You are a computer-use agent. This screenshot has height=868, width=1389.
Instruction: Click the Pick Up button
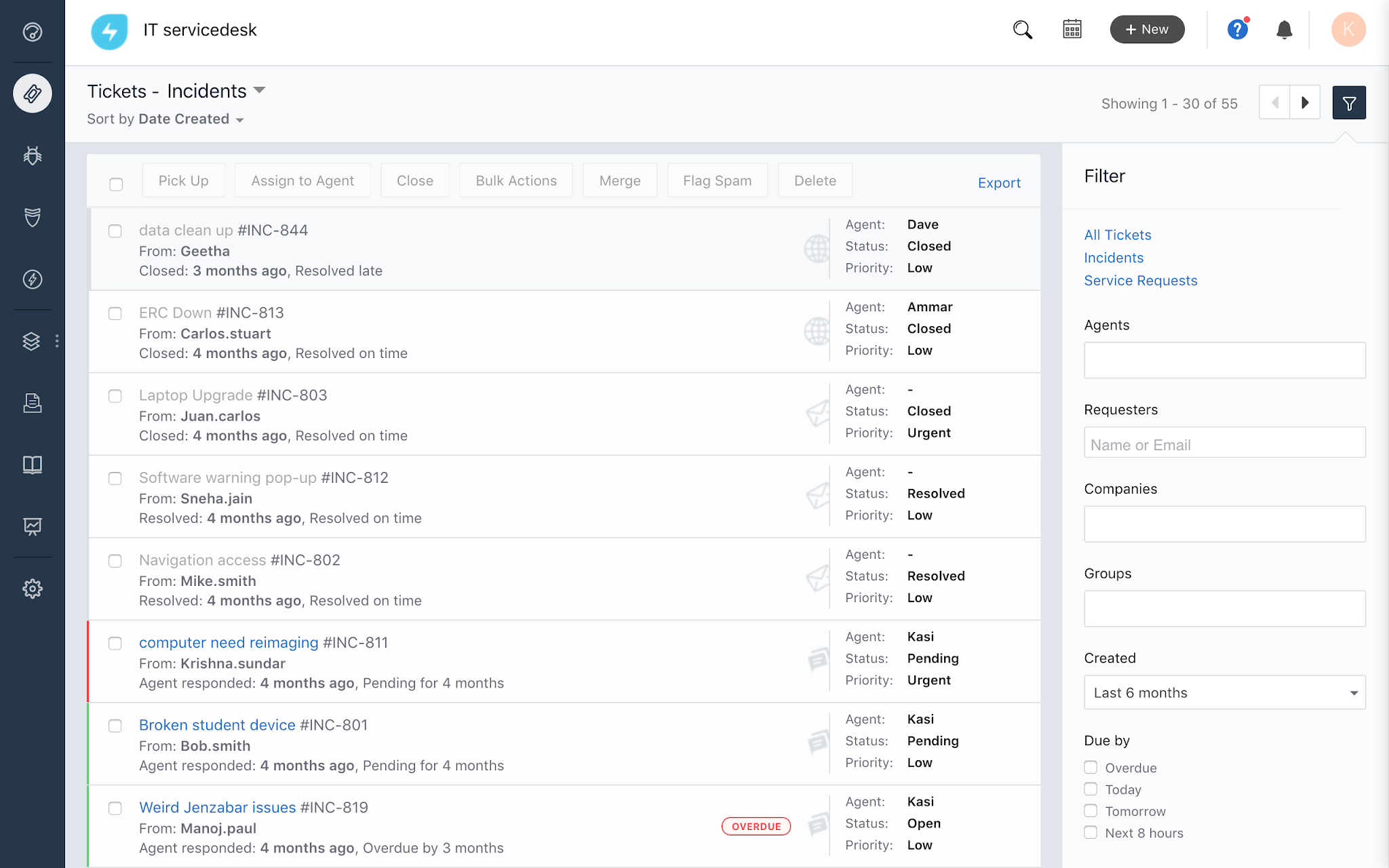pyautogui.click(x=183, y=180)
